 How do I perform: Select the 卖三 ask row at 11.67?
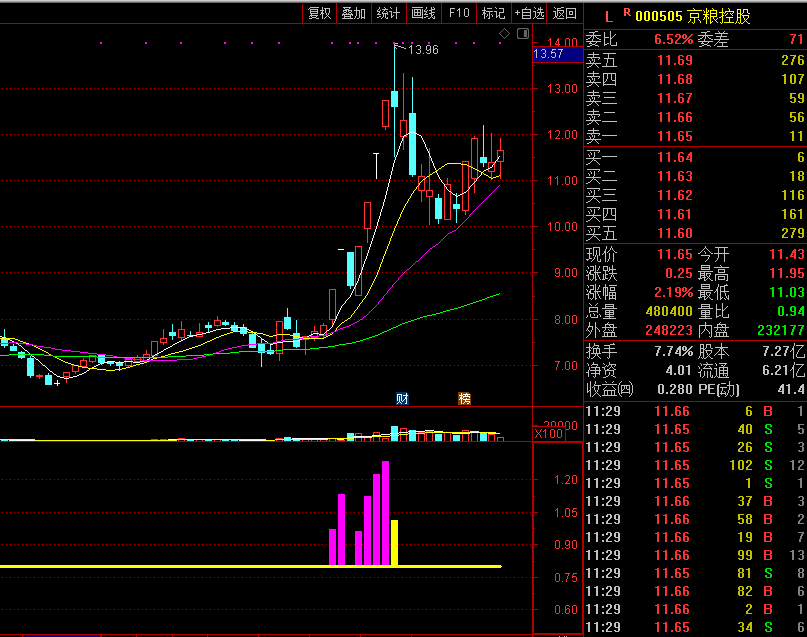695,98
